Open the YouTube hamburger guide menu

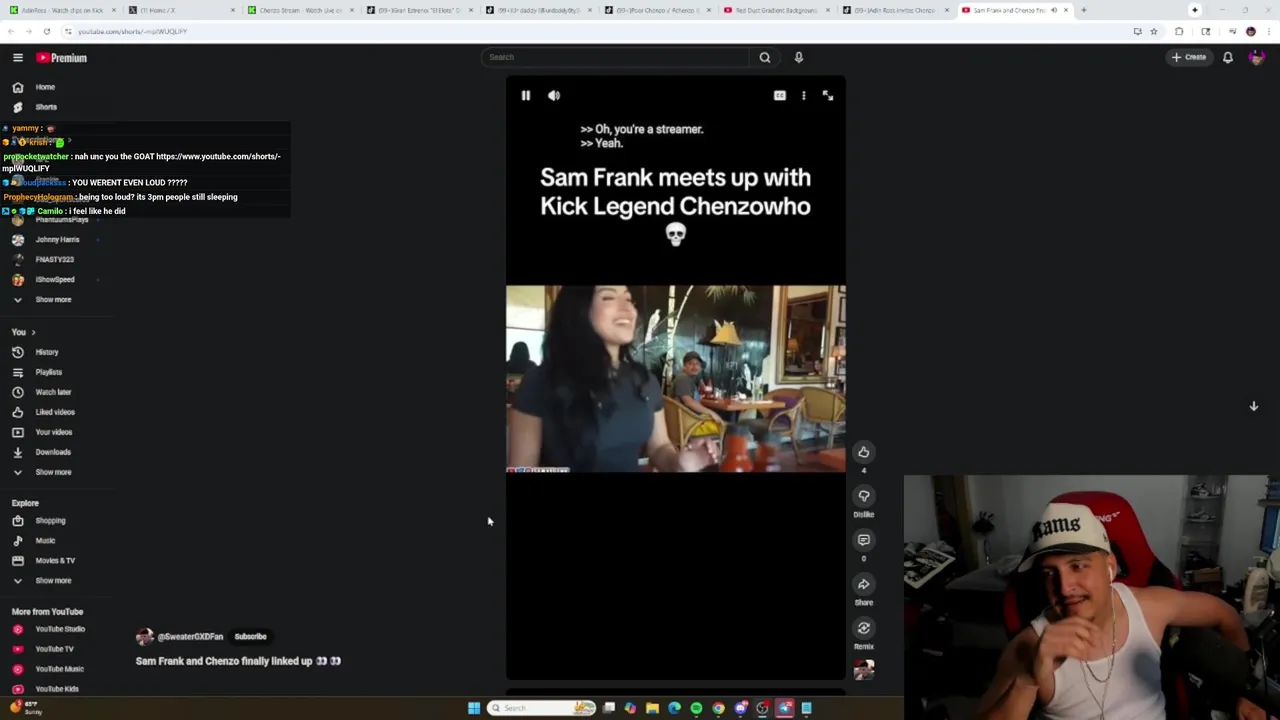click(x=17, y=58)
